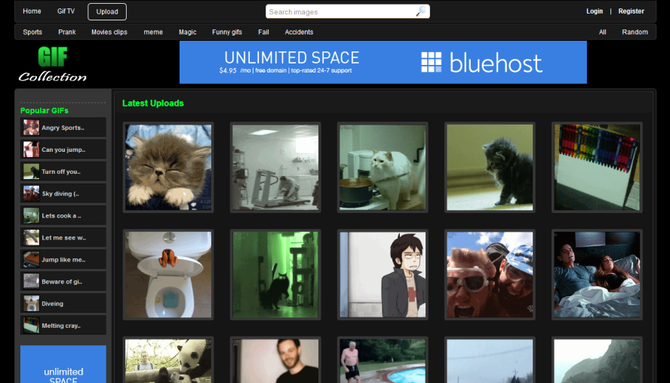Open the Can you jump.. popular gif link
The height and width of the screenshot is (383, 670).
click(63, 150)
